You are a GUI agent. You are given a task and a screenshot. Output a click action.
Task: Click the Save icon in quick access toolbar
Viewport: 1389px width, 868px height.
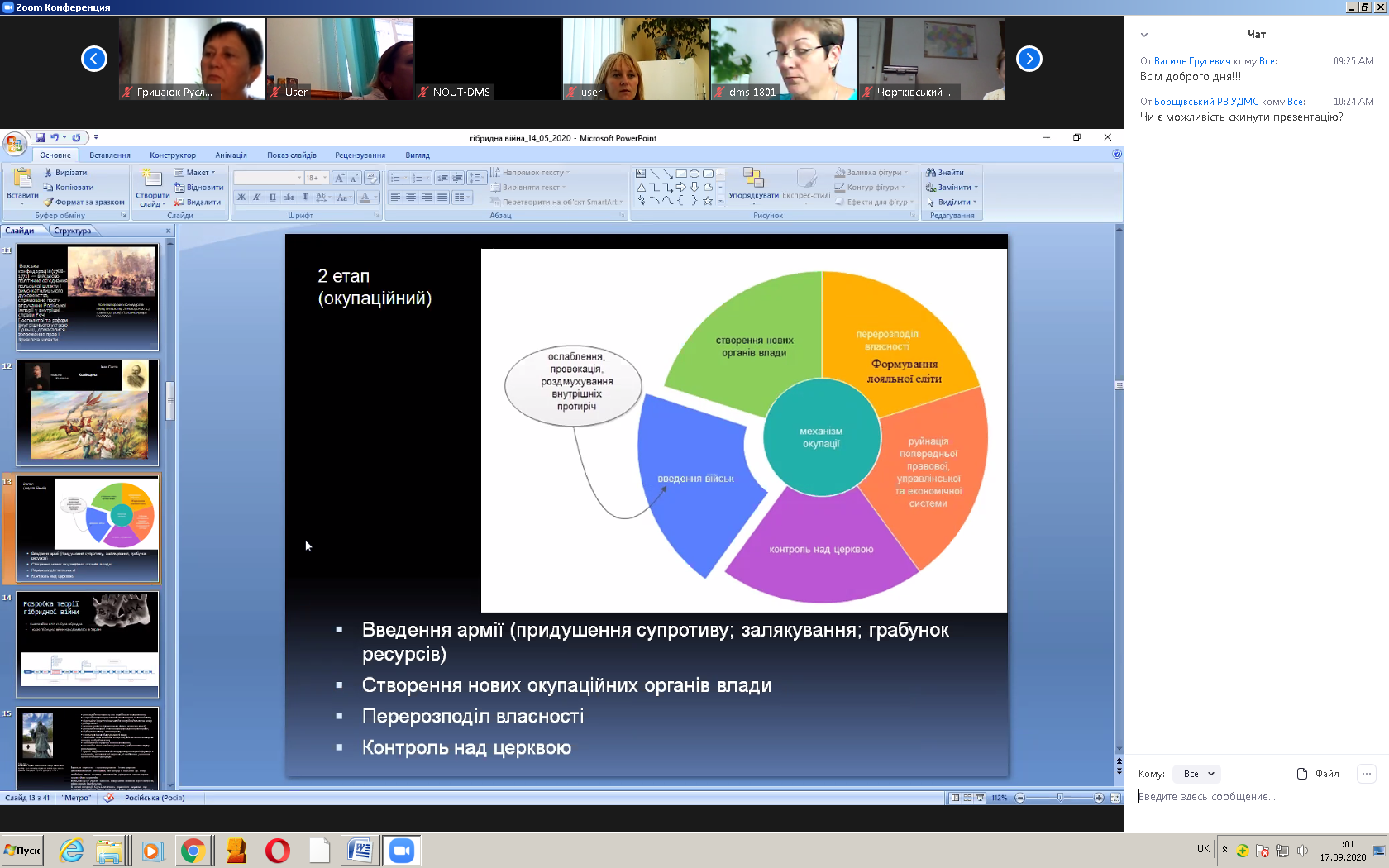[40, 138]
